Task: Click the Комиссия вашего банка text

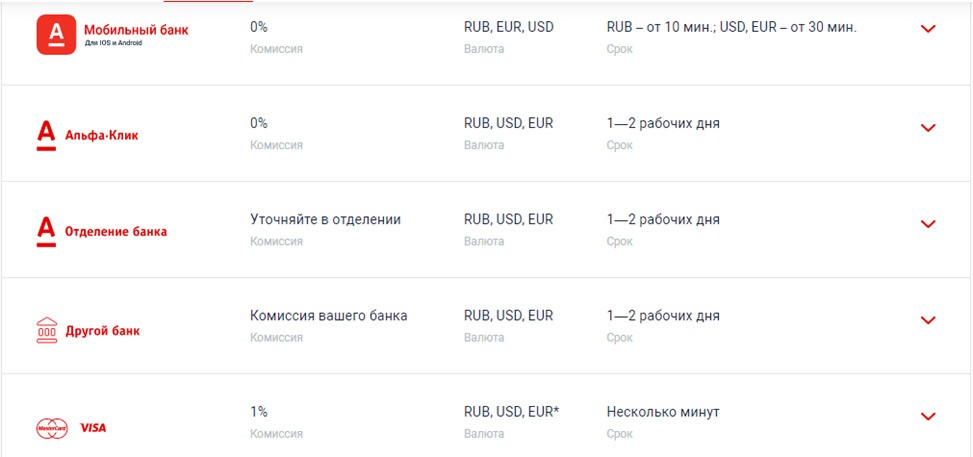Action: click(329, 316)
